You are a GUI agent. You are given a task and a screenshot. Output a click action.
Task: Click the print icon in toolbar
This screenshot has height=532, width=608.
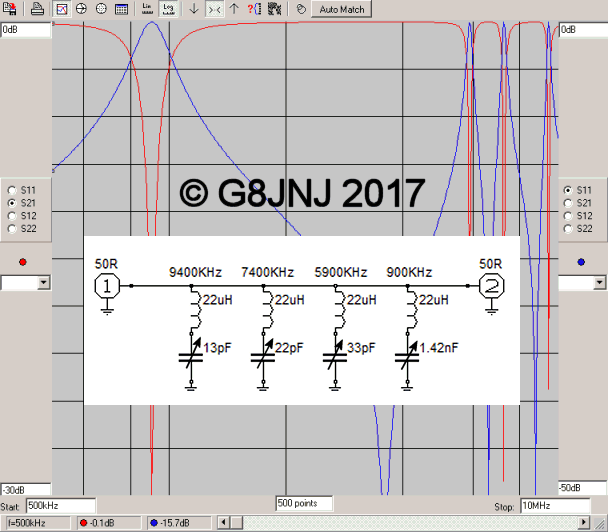point(37,9)
